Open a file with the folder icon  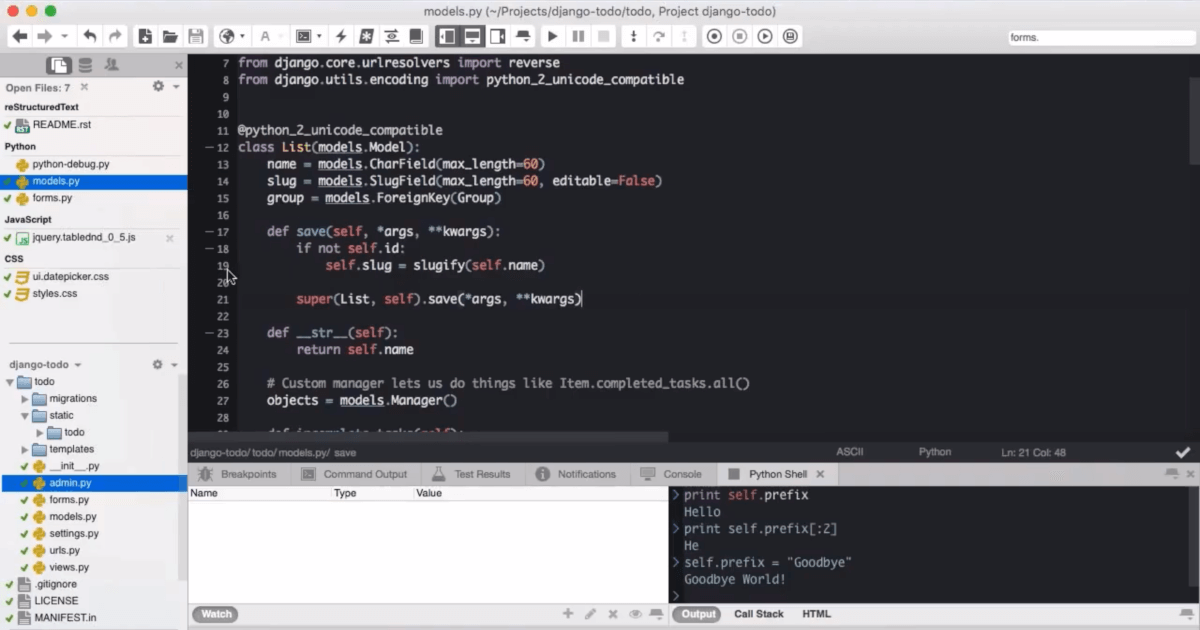170,36
